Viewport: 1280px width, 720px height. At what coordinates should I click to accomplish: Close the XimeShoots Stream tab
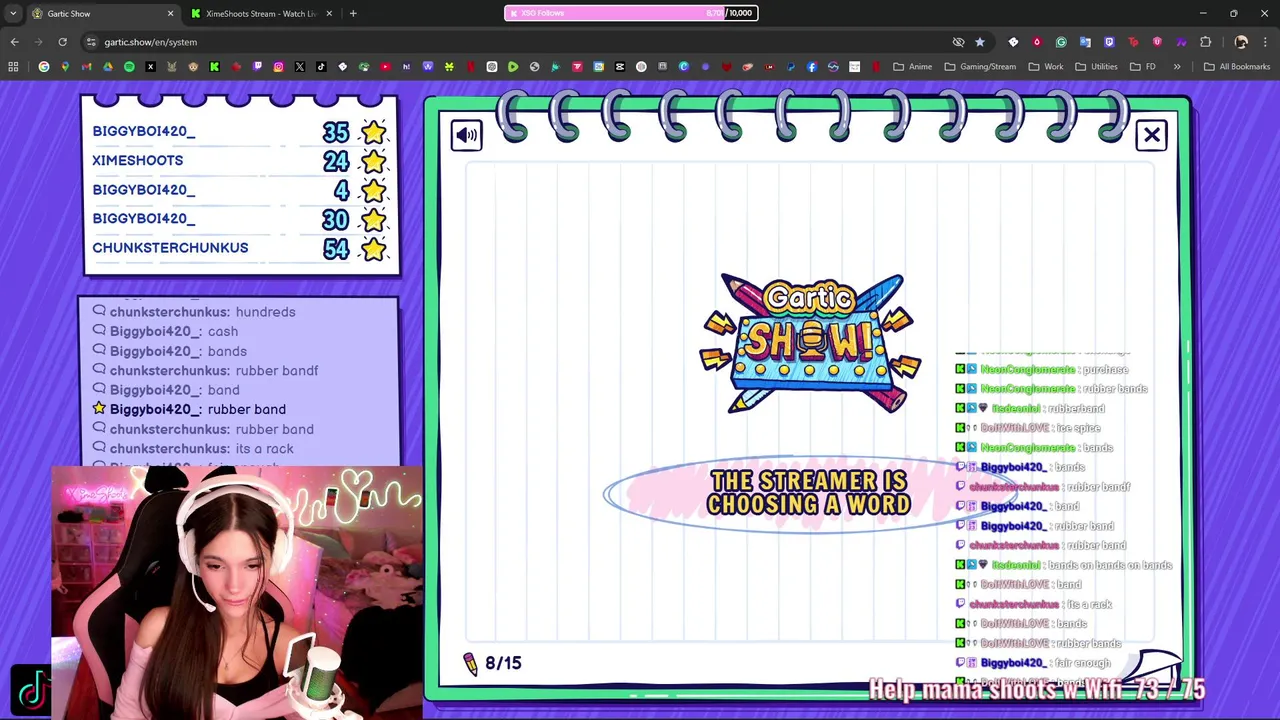pos(328,14)
